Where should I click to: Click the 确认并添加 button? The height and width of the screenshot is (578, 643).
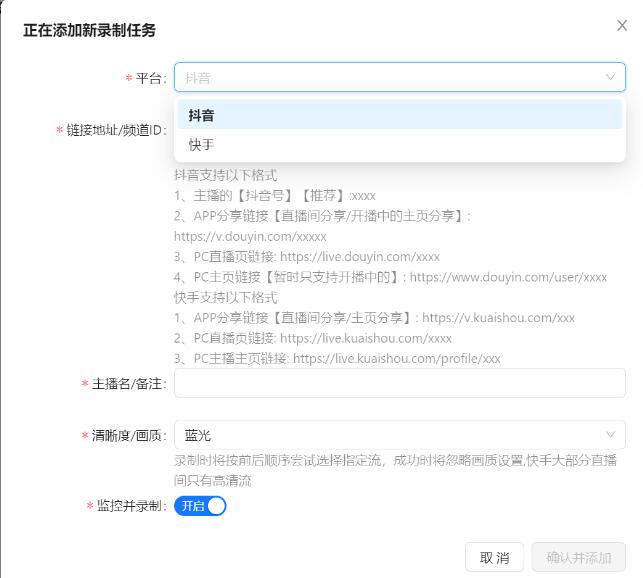[579, 557]
